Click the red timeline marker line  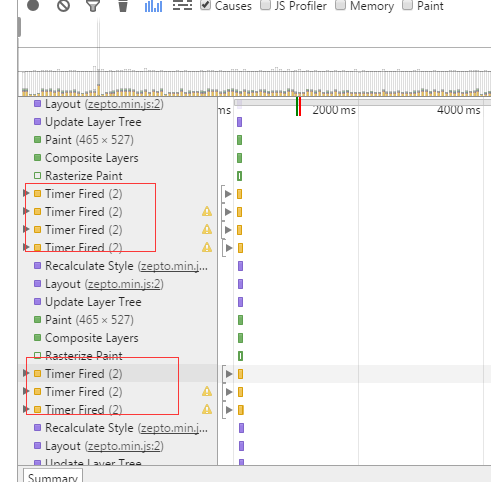click(x=300, y=106)
